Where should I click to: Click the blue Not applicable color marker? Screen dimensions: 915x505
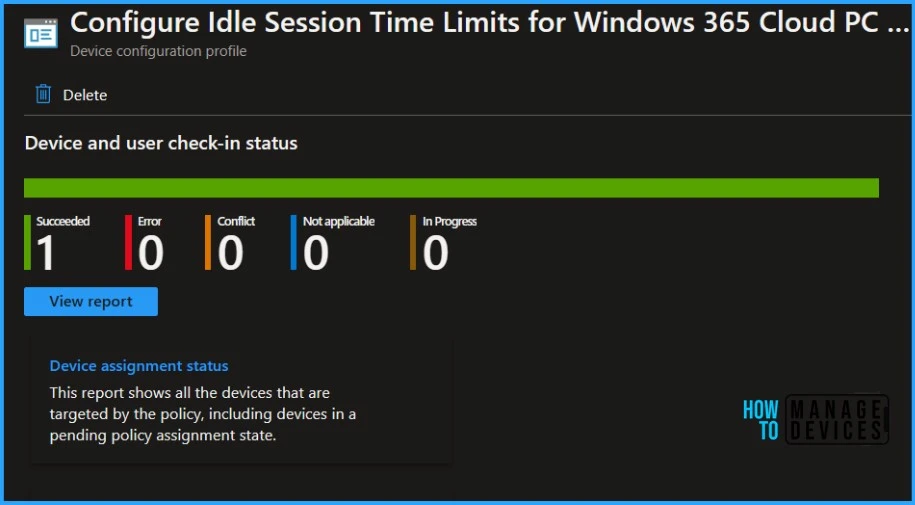click(293, 243)
